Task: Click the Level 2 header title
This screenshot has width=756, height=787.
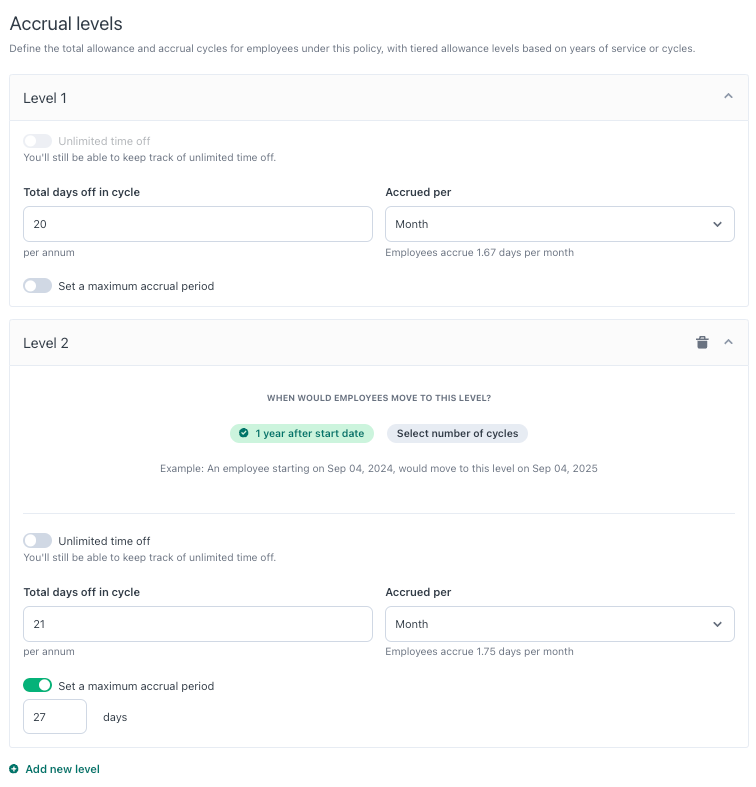Action: pyautogui.click(x=46, y=343)
